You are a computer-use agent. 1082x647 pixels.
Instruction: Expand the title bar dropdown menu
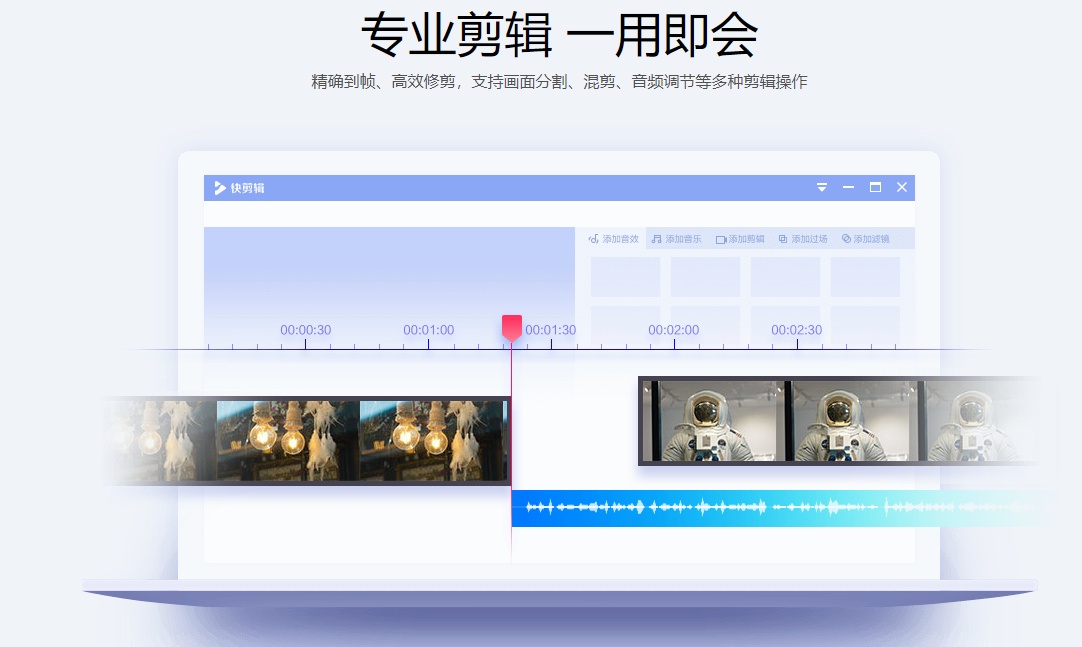(x=822, y=187)
